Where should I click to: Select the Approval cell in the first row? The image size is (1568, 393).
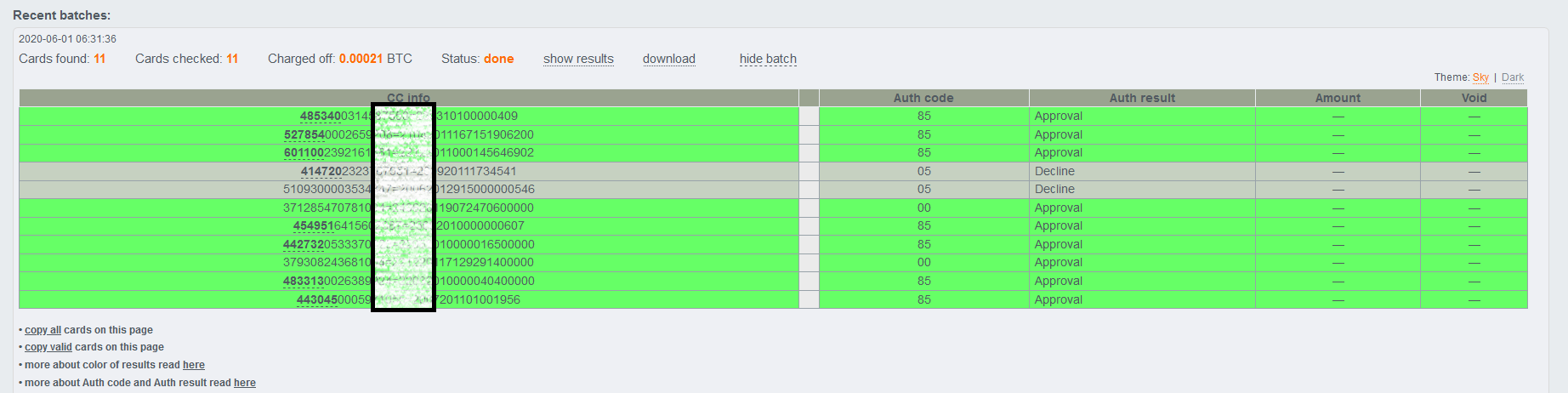[1142, 116]
